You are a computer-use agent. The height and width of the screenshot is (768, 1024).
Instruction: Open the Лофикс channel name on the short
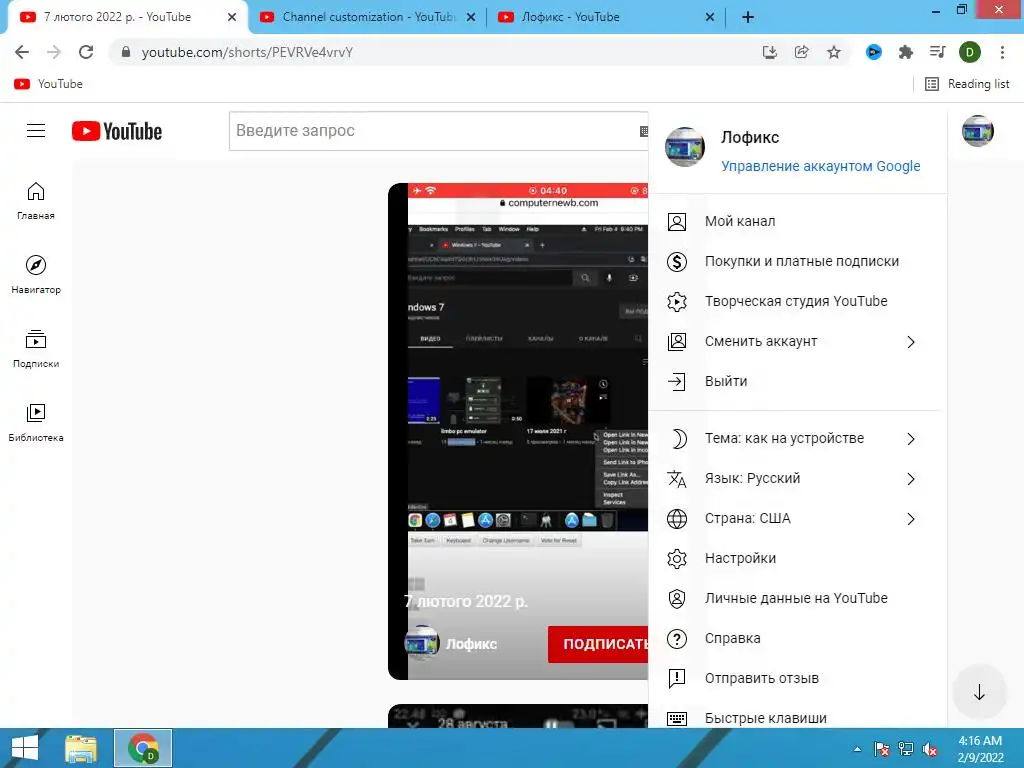click(x=471, y=644)
